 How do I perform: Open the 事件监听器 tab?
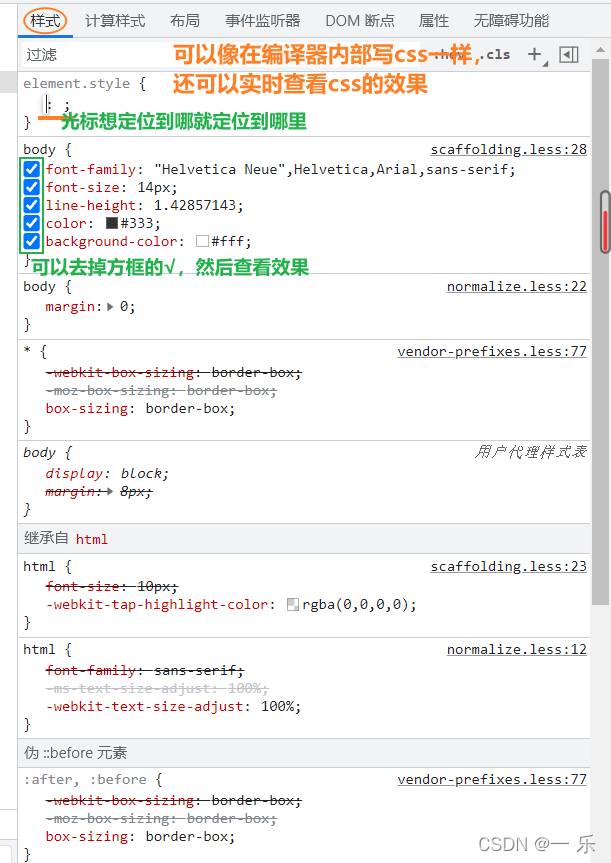tap(263, 21)
